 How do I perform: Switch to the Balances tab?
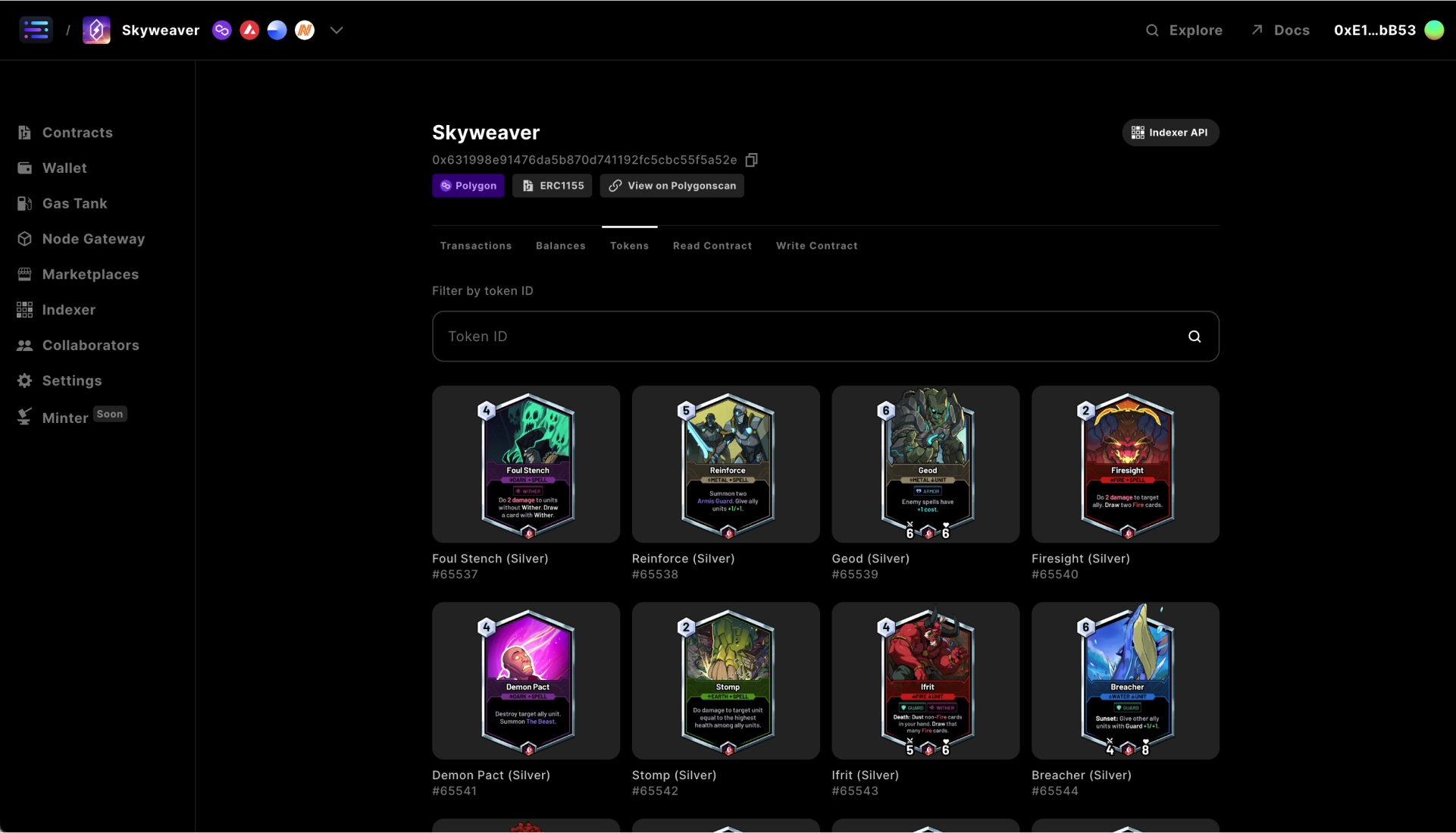click(x=560, y=246)
